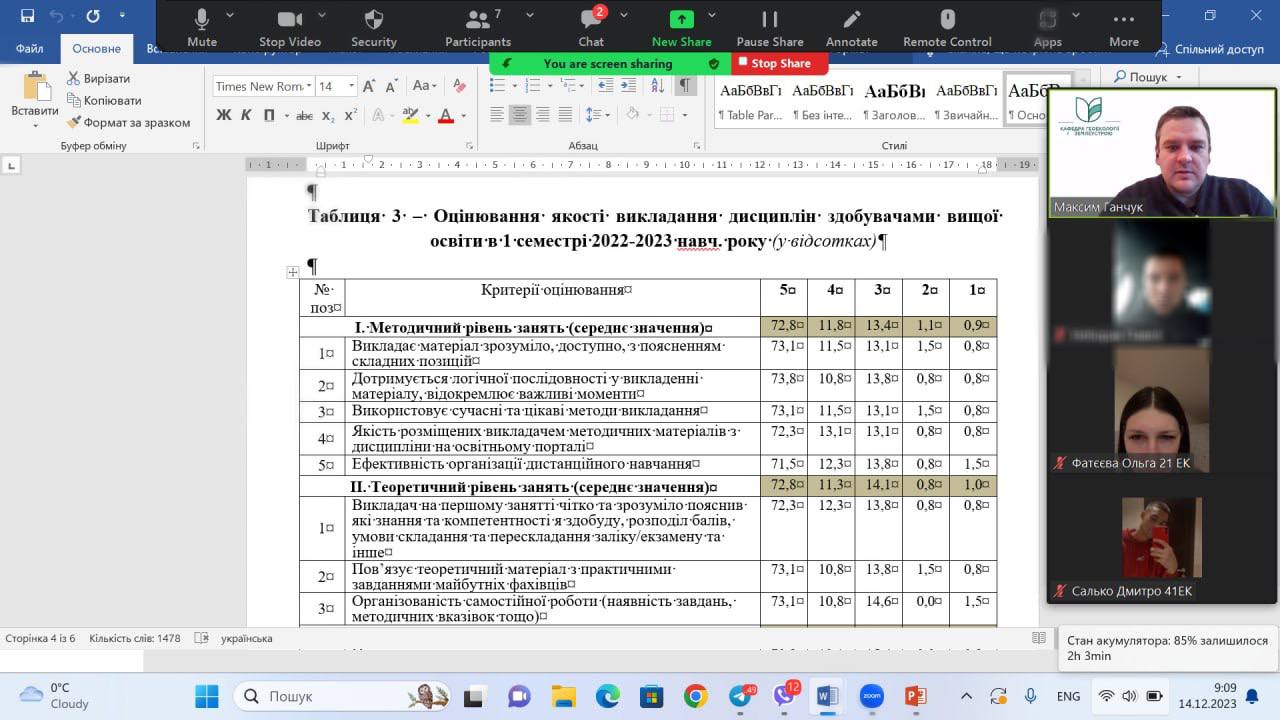The image size is (1280, 720).
Task: Open the font name dropdown Times New Roman
Action: coord(309,87)
